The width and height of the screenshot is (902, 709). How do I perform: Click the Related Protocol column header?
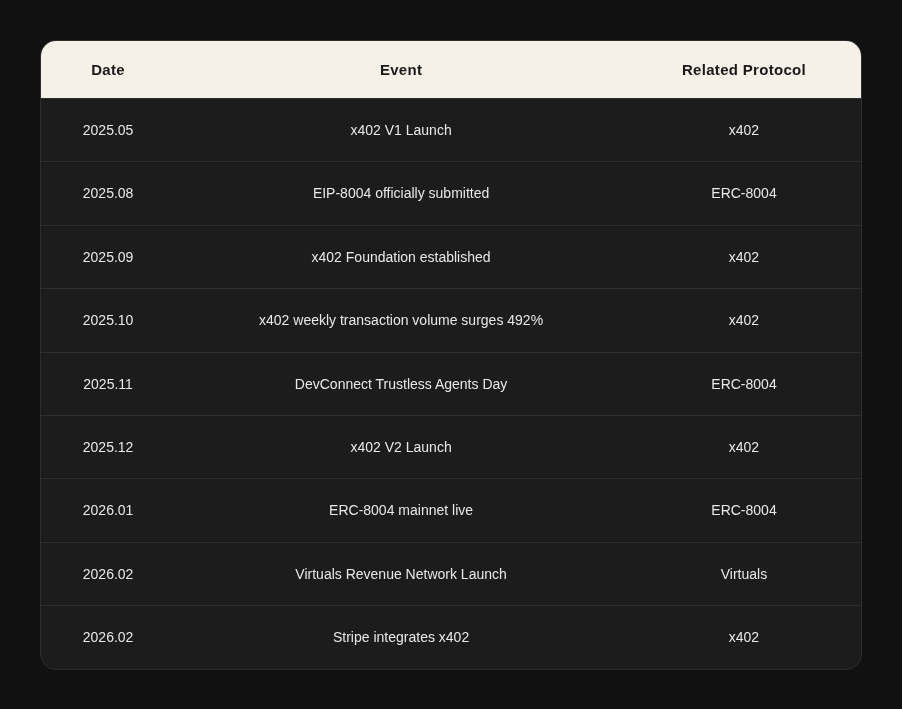pos(743,70)
